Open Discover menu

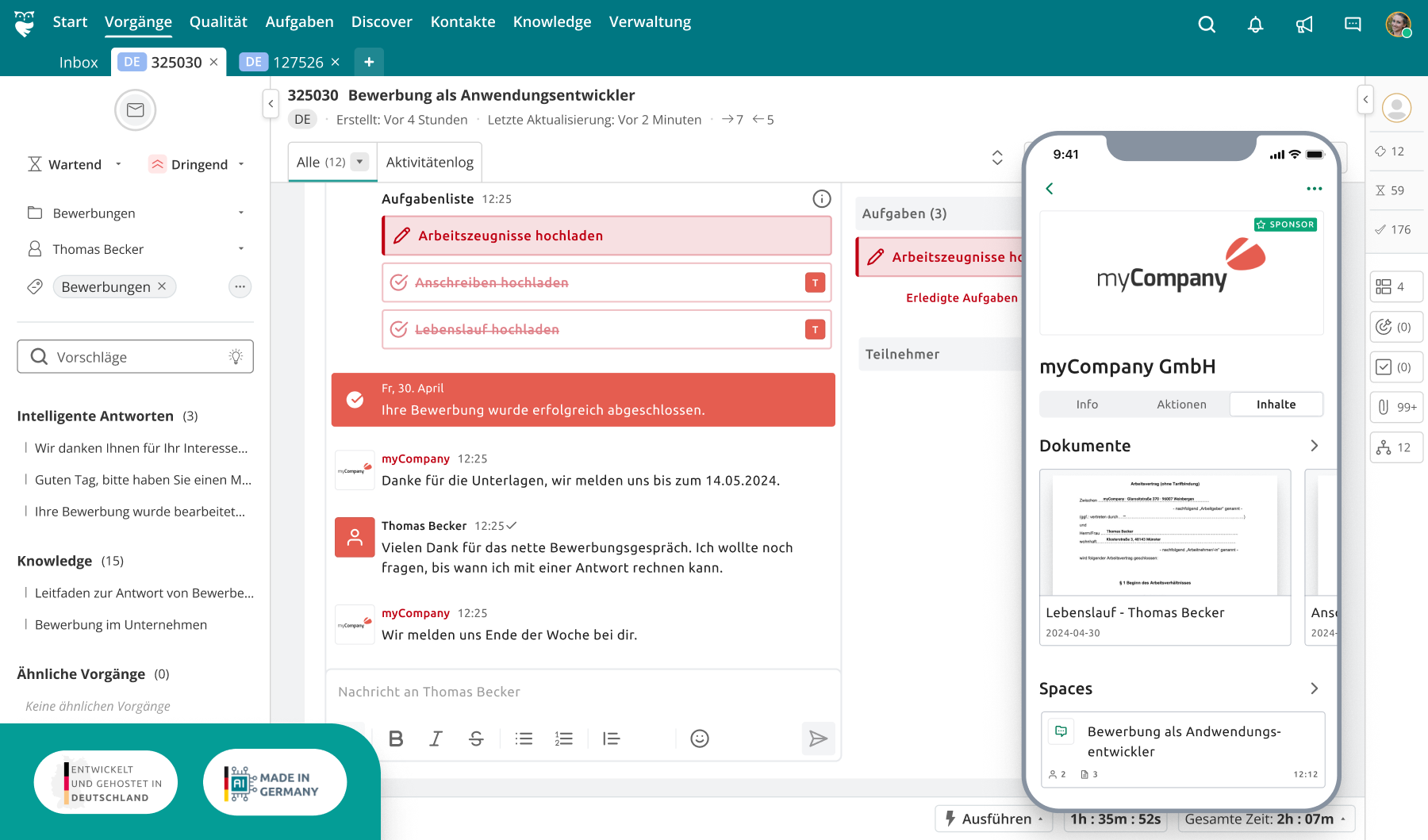pos(382,22)
